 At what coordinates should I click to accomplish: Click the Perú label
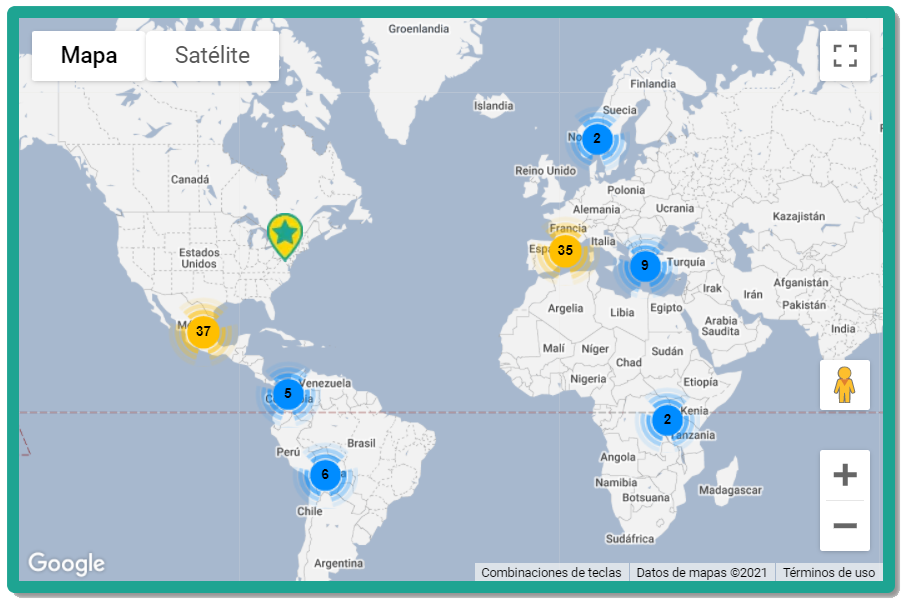coord(288,452)
